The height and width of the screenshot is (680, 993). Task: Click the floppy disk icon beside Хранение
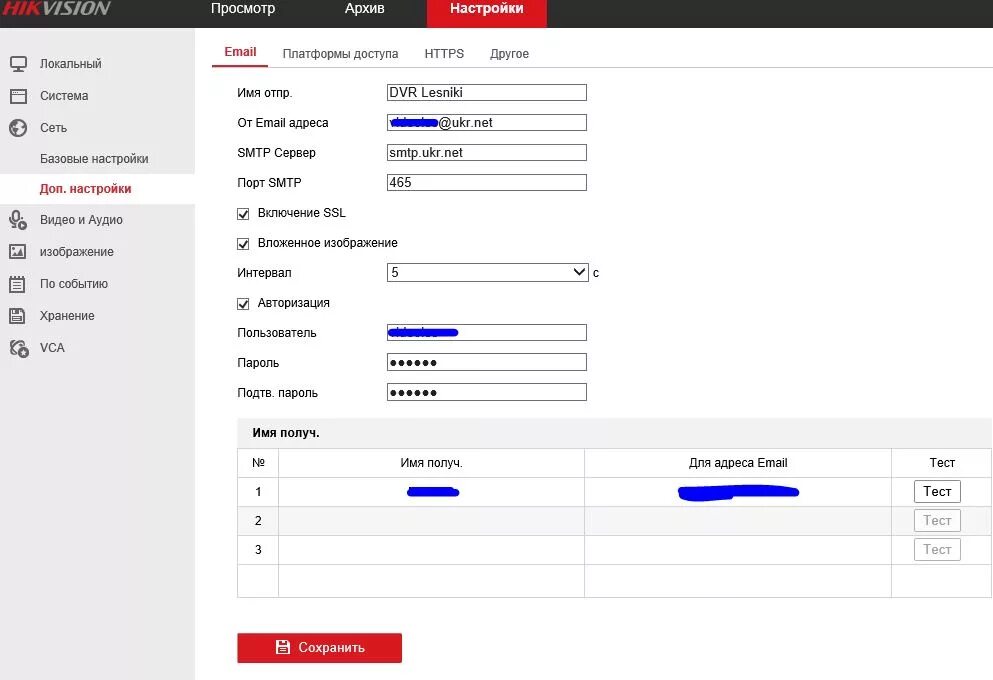pyautogui.click(x=18, y=315)
